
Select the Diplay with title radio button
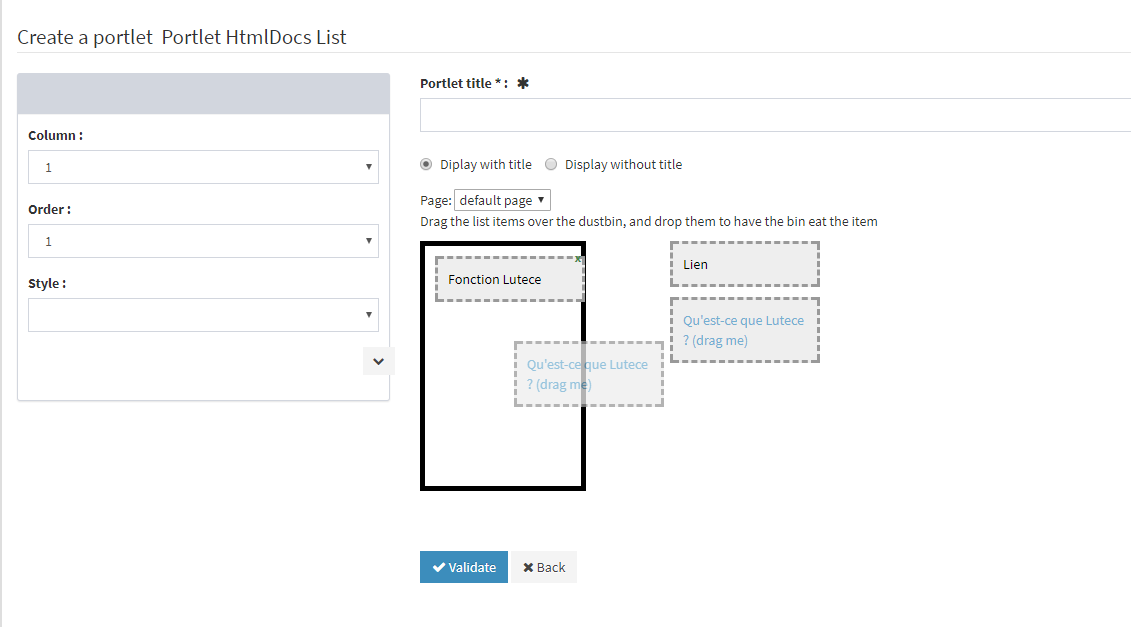click(427, 164)
